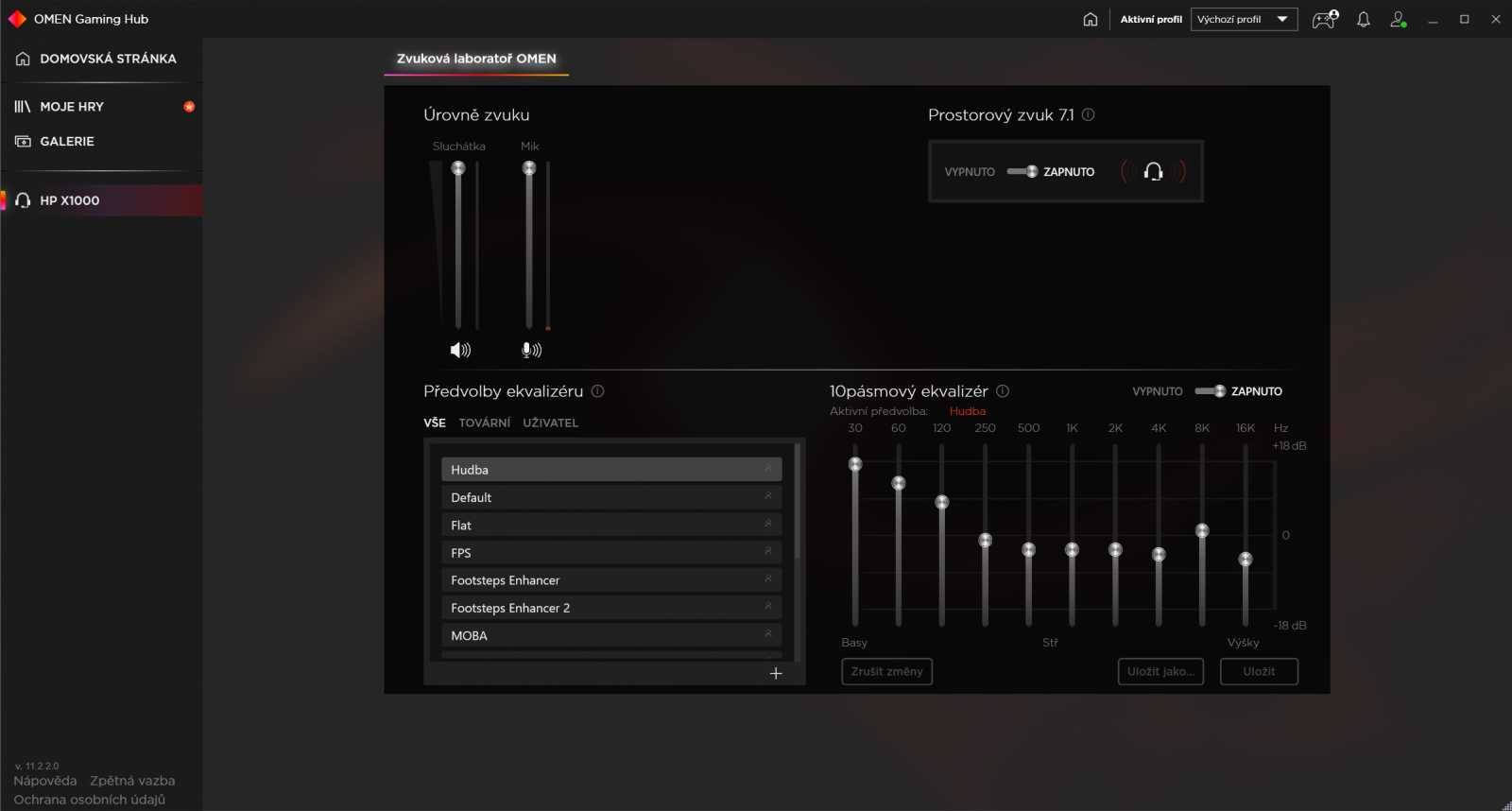The height and width of the screenshot is (811, 1512).
Task: Open MOJE HRY in sidebar
Action: click(x=72, y=107)
